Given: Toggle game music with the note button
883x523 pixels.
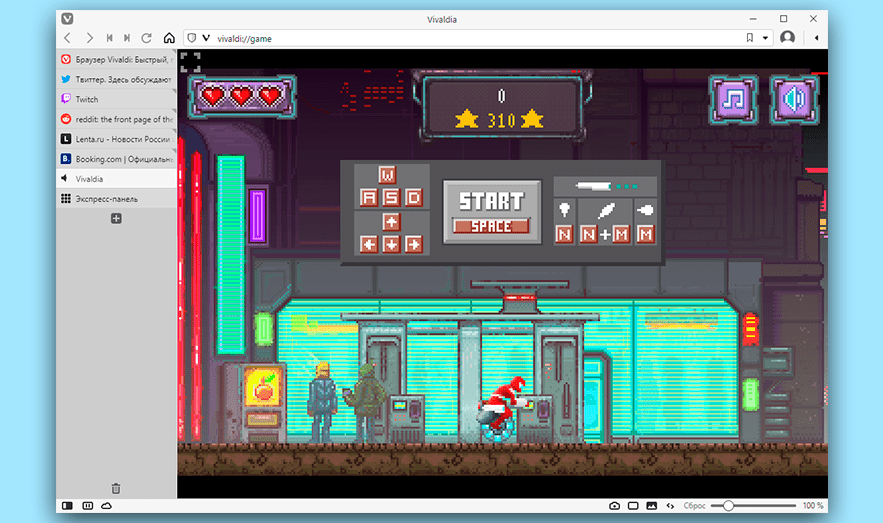Looking at the screenshot, I should coord(735,99).
